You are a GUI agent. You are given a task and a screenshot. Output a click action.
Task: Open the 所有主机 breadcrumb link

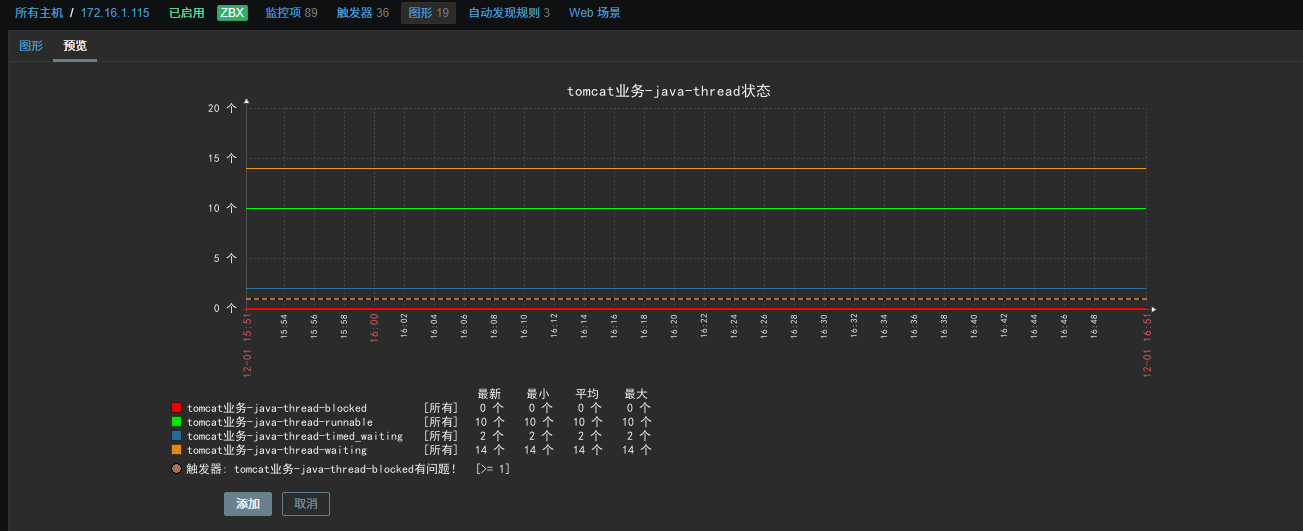39,13
